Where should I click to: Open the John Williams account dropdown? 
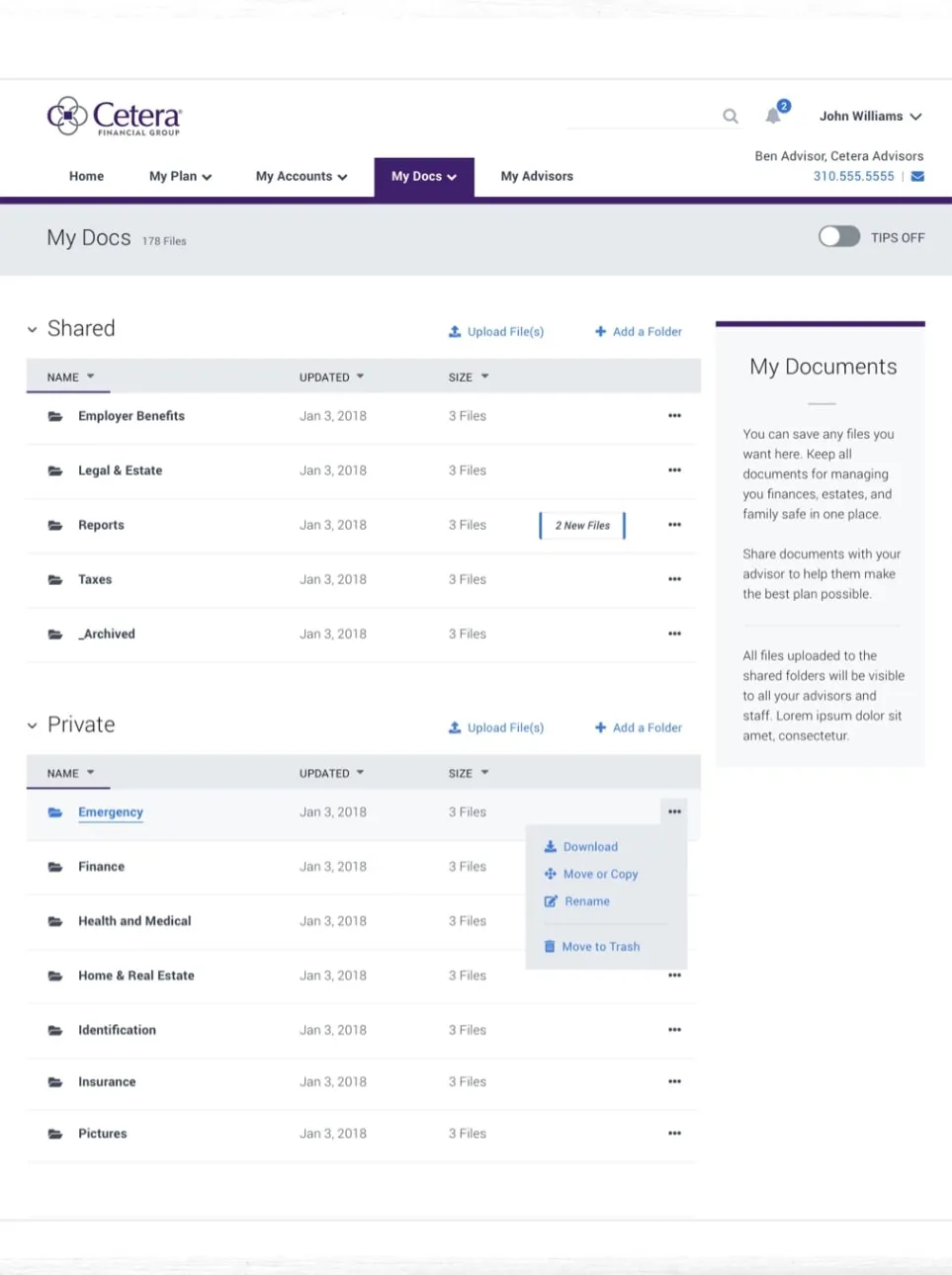(870, 117)
